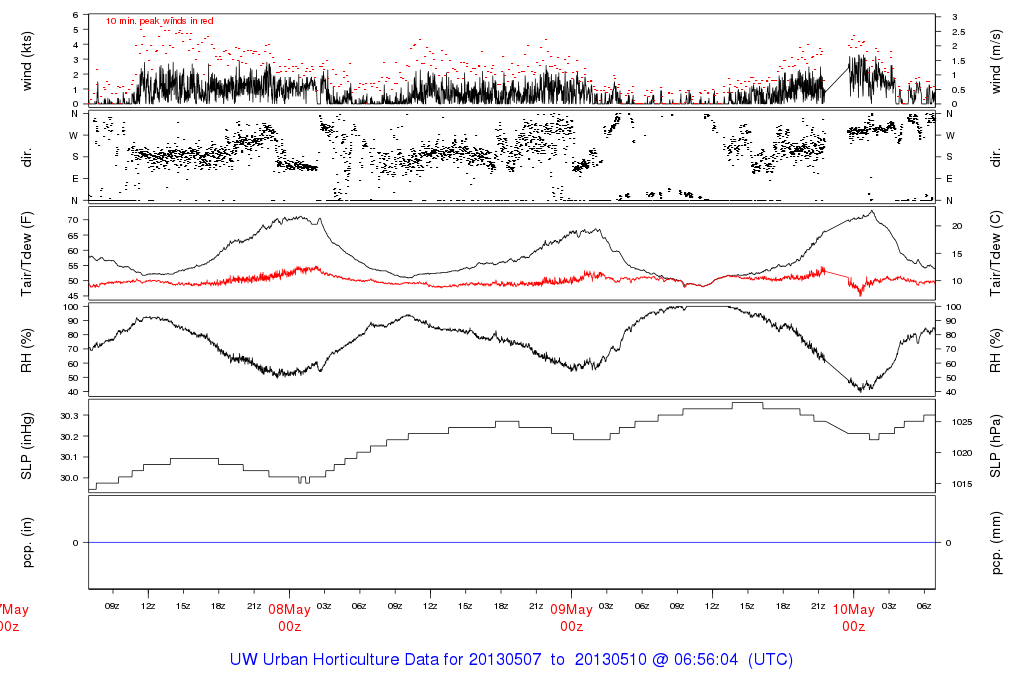Screen dimensions: 1024x700
Task: Click the '08May 00z' date label
Action: point(289,618)
